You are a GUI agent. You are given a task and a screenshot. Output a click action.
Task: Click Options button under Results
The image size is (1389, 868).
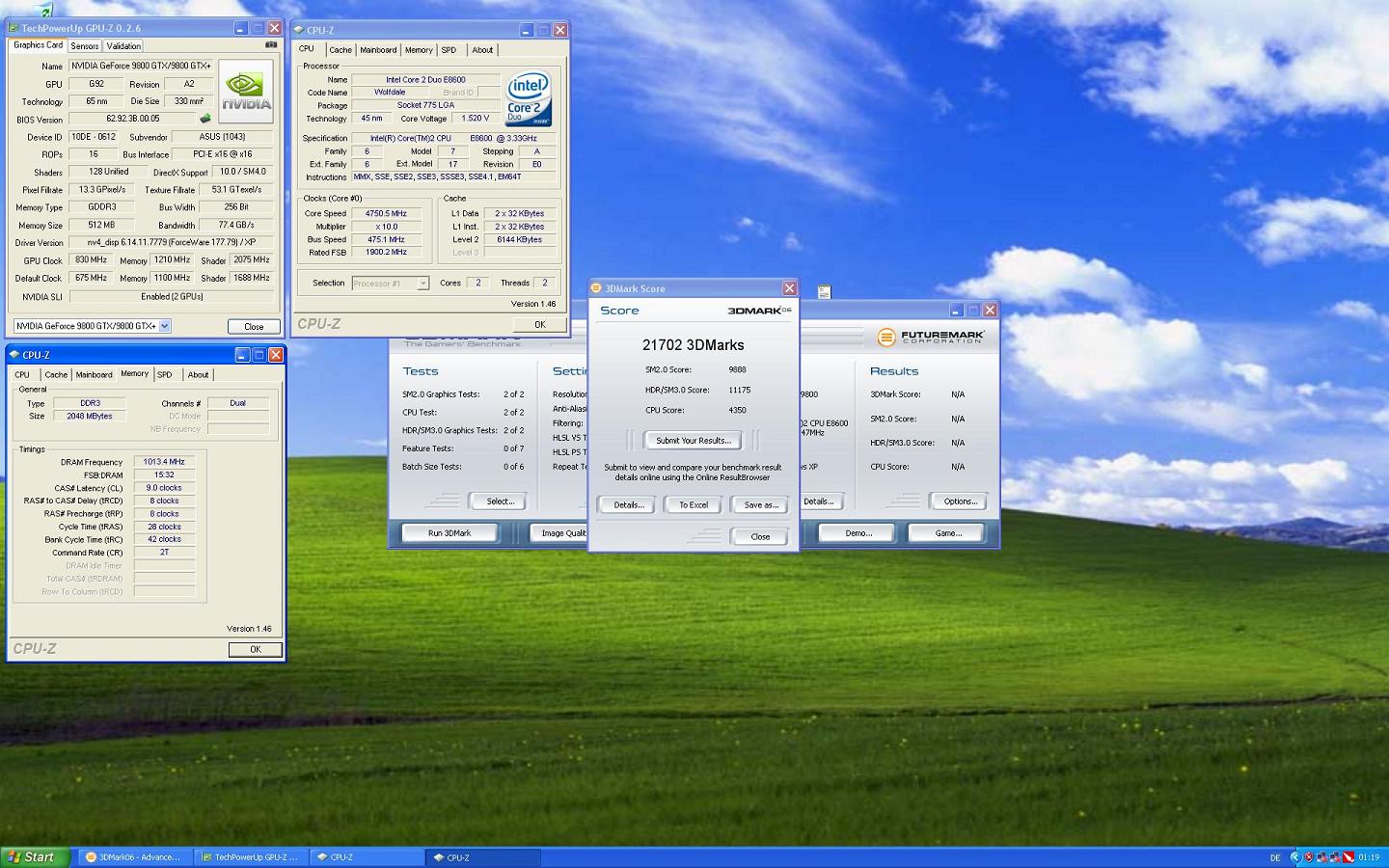[960, 502]
